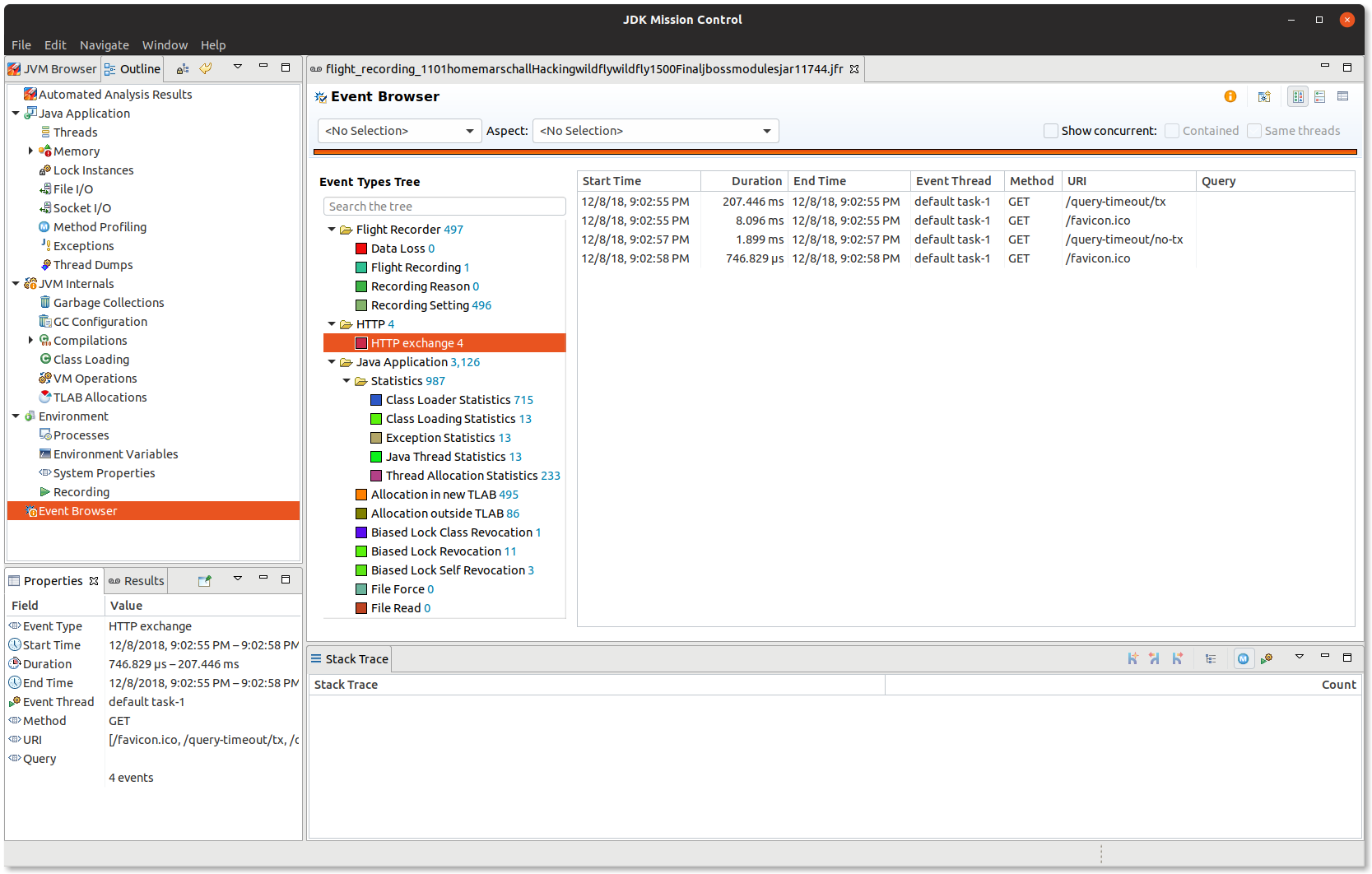
Task: Toggle stack trace tree view icon
Action: pyautogui.click(x=1211, y=658)
